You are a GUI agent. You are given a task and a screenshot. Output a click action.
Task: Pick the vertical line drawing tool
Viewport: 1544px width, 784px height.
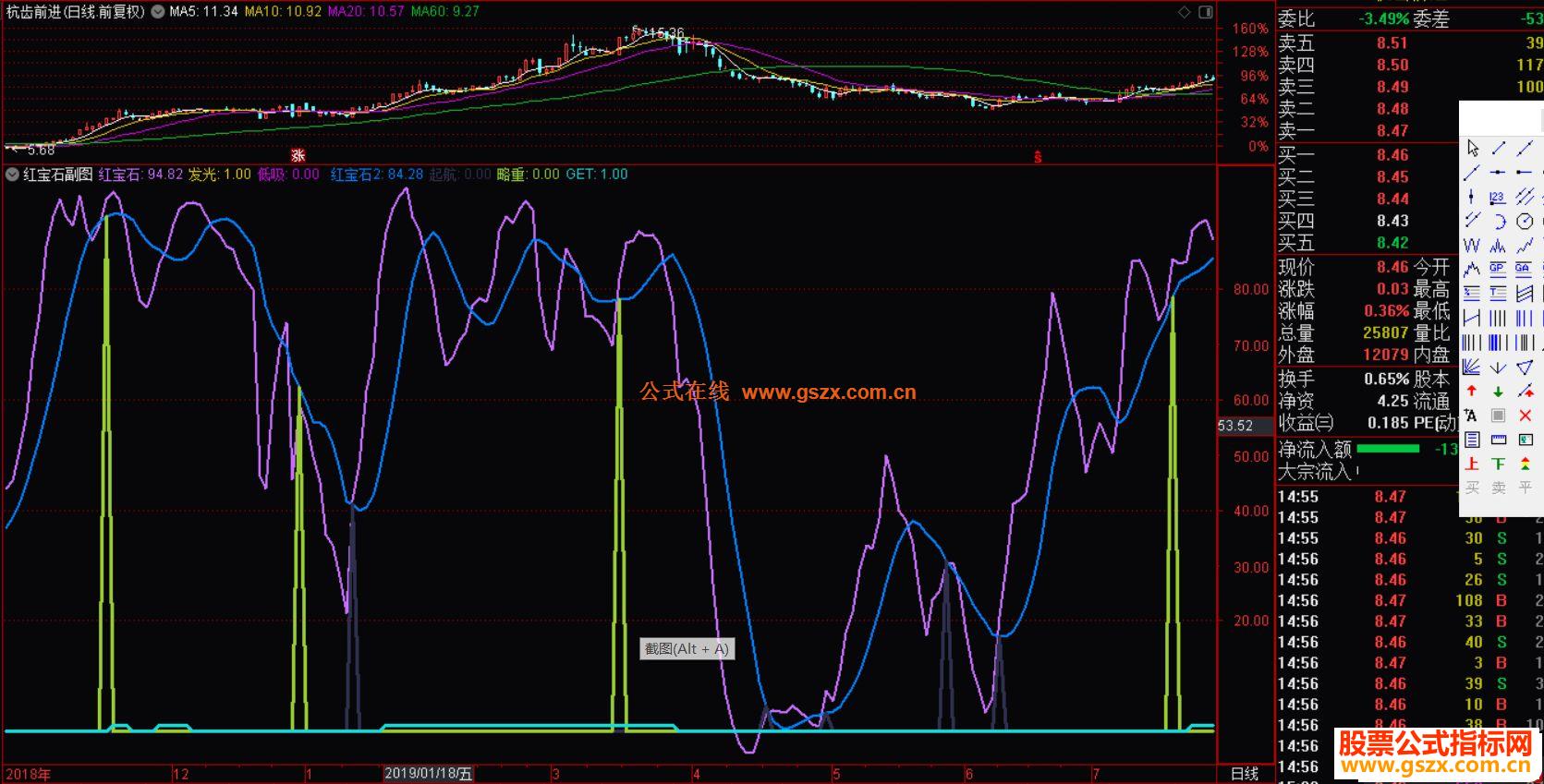coord(1471,197)
